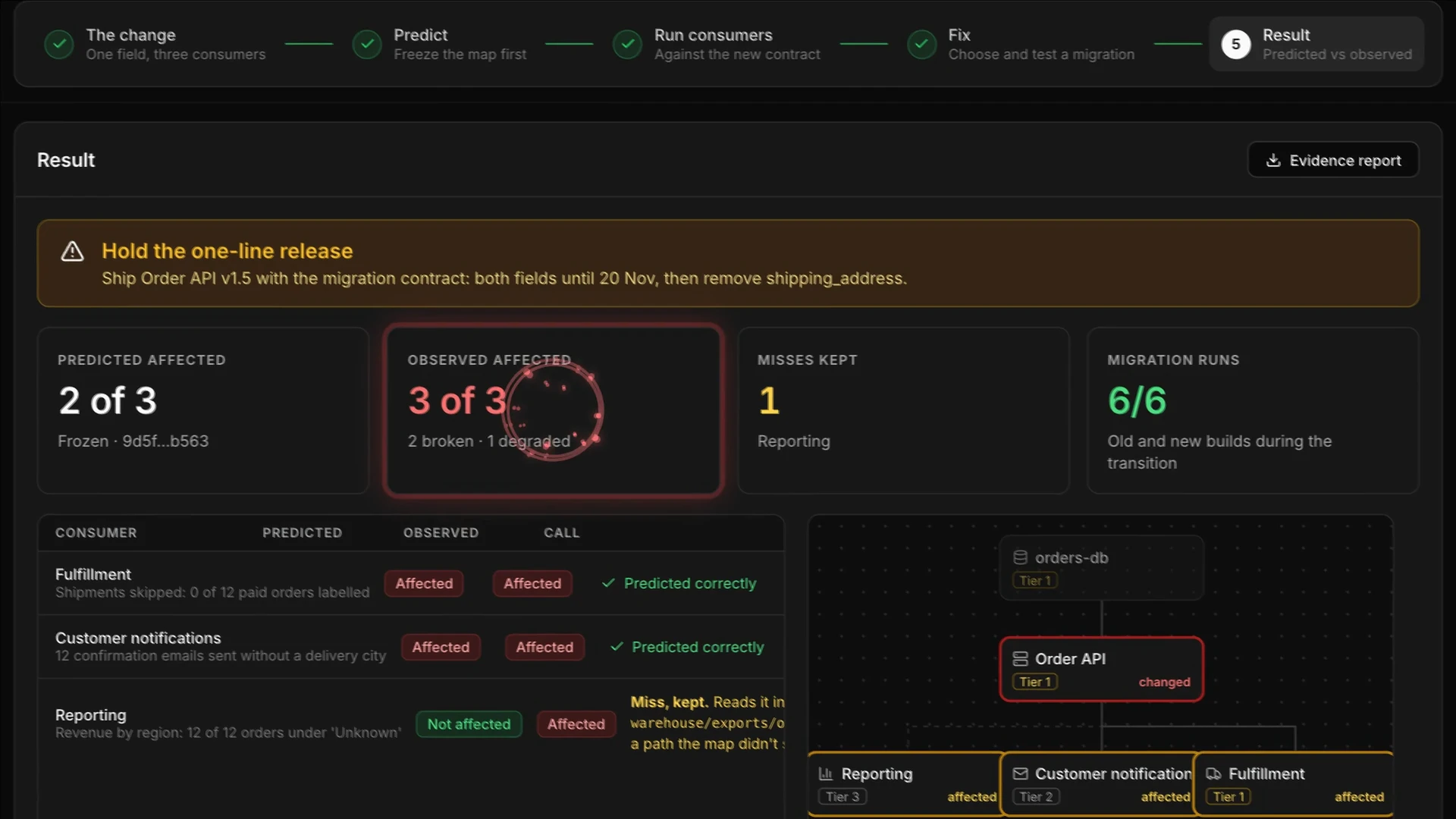
Task: Select the Migration Runs card
Action: click(1253, 410)
